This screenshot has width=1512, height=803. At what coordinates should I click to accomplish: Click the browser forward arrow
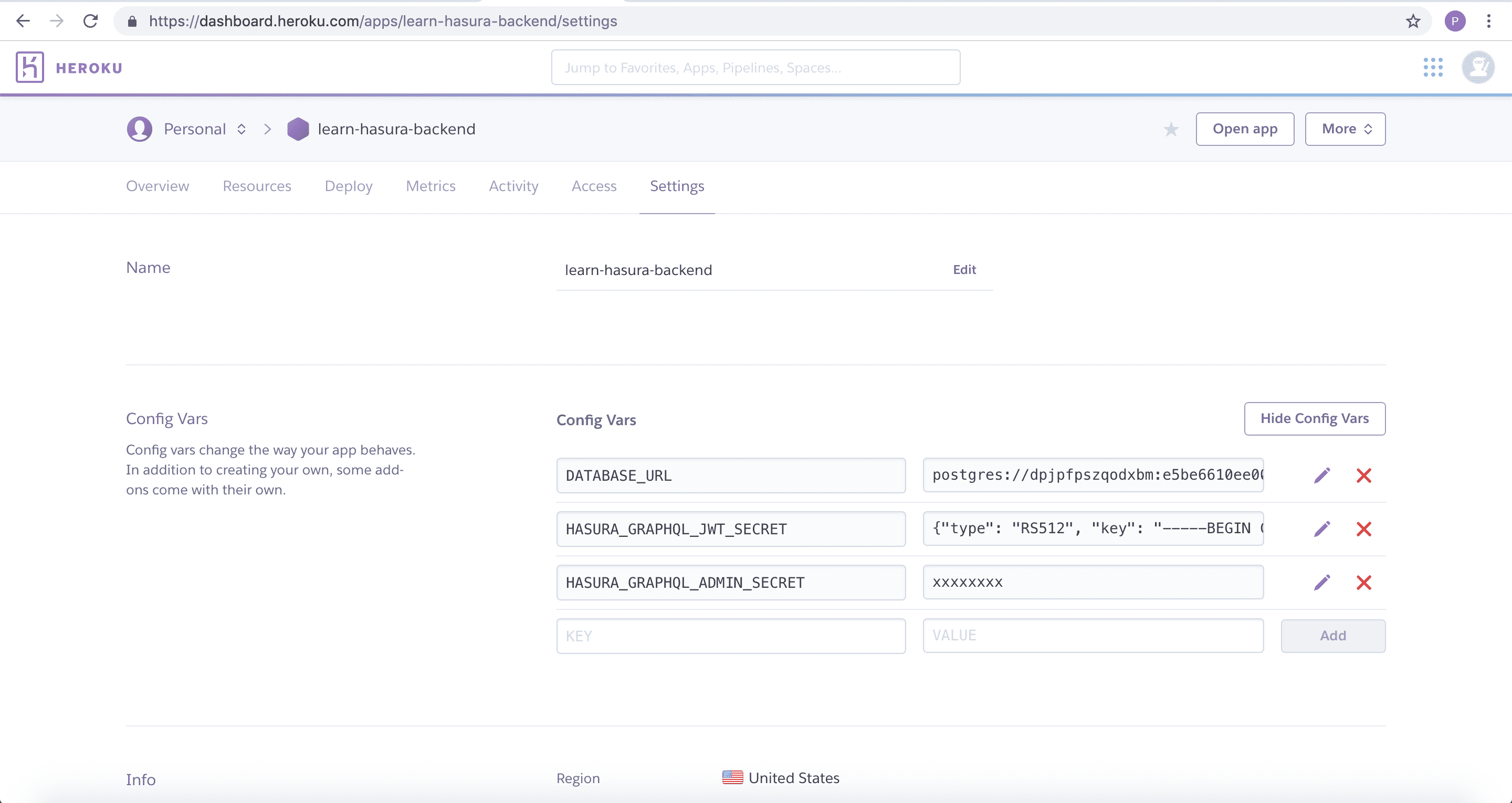pos(56,21)
